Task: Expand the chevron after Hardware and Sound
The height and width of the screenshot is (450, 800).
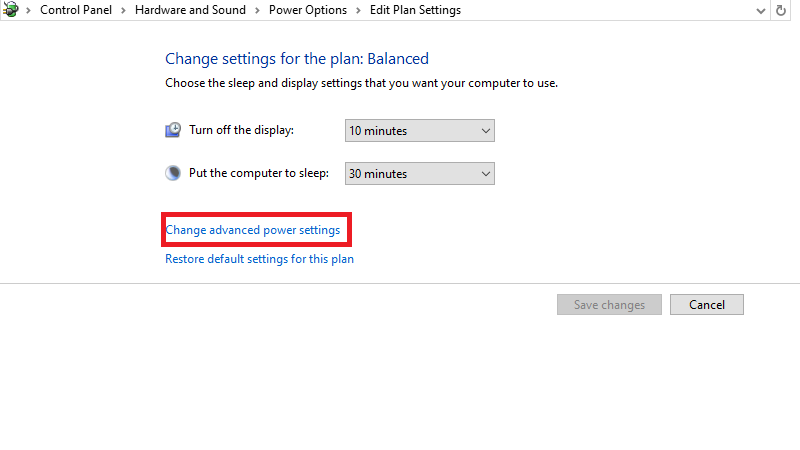Action: (257, 10)
